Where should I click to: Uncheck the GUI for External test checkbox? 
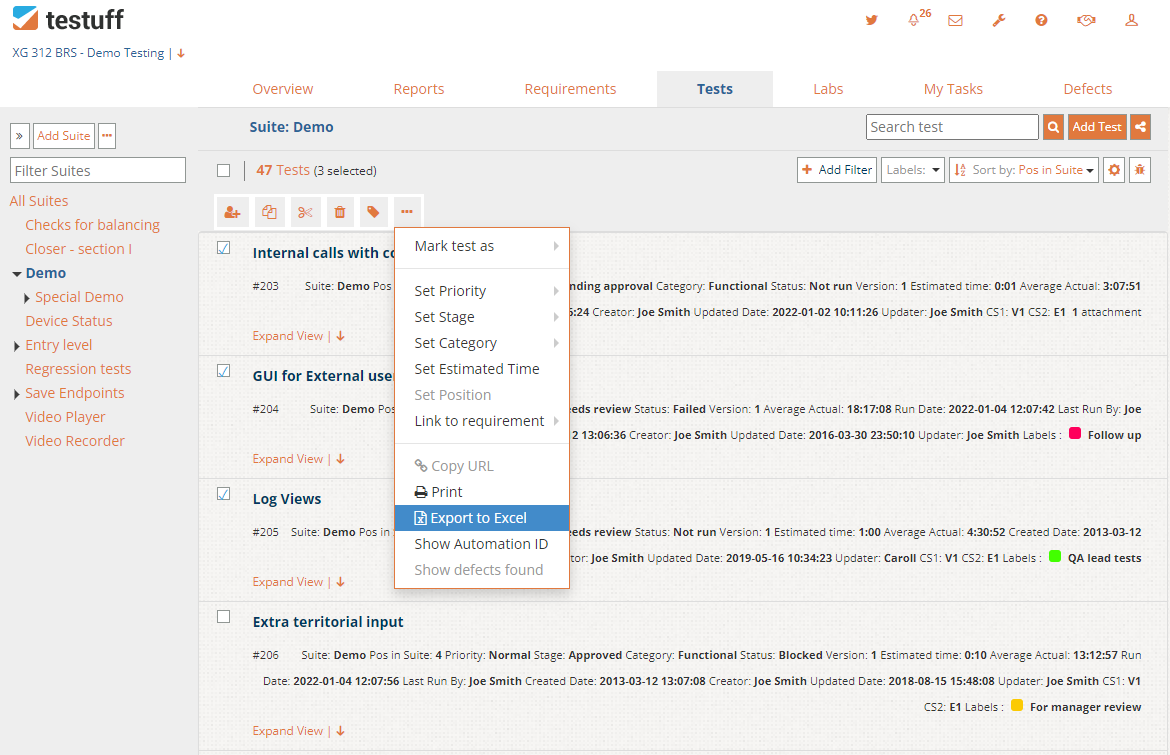pyautogui.click(x=223, y=371)
